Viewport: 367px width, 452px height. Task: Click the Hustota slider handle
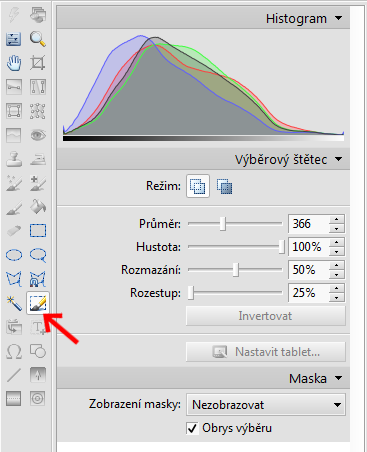point(282,247)
